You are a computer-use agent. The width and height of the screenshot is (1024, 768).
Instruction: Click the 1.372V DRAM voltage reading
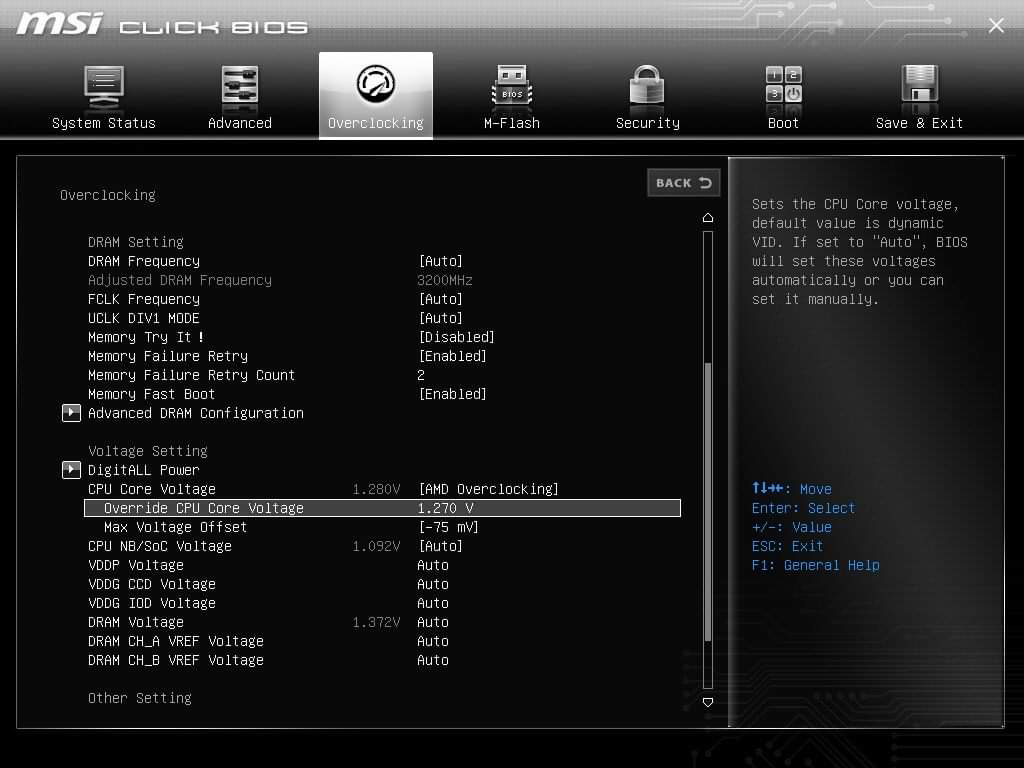[x=376, y=622]
